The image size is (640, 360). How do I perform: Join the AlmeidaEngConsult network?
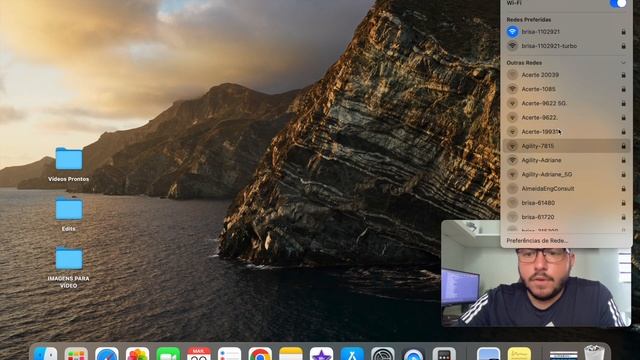click(566, 189)
